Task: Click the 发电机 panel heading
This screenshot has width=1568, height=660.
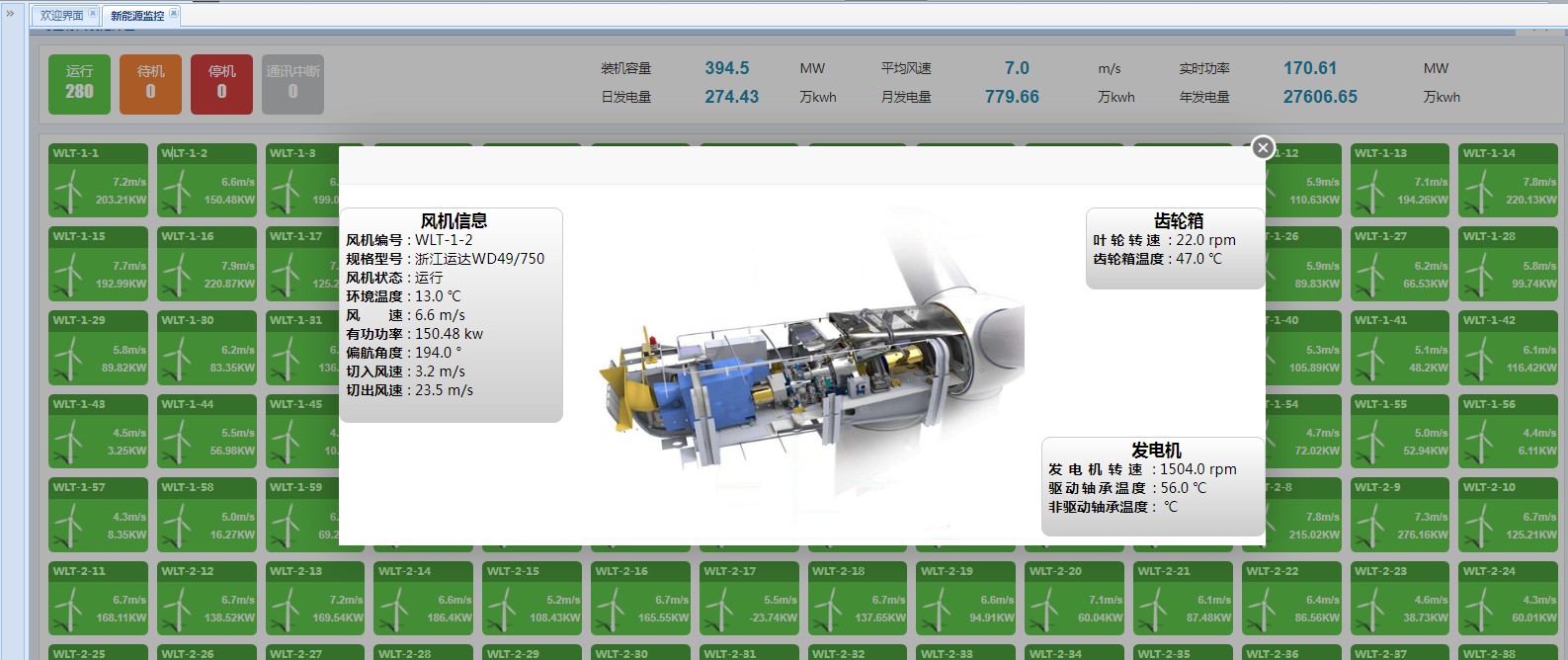Action: click(x=1156, y=451)
